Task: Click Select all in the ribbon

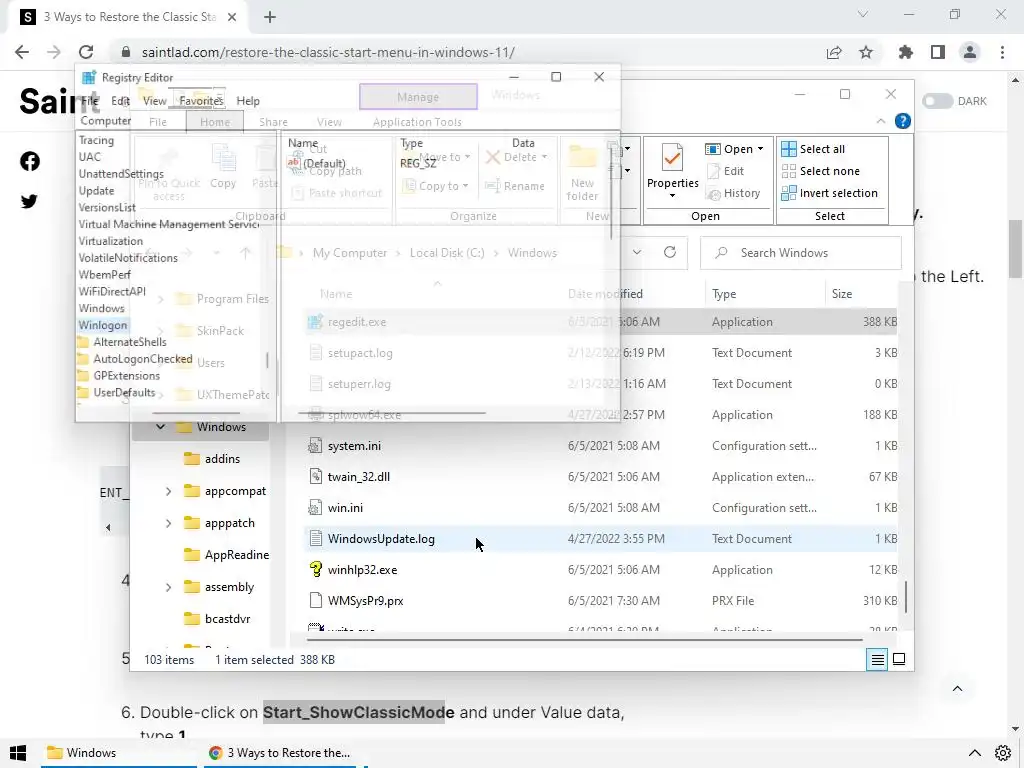Action: (814, 149)
